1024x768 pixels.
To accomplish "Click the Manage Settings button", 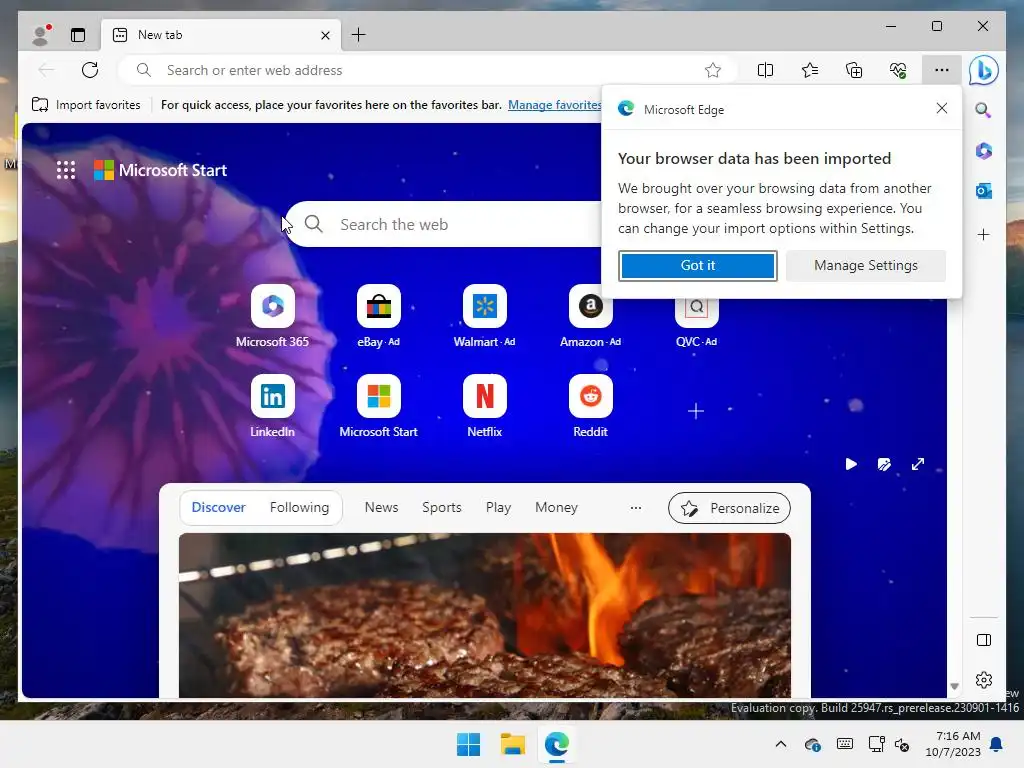I will [x=865, y=266].
